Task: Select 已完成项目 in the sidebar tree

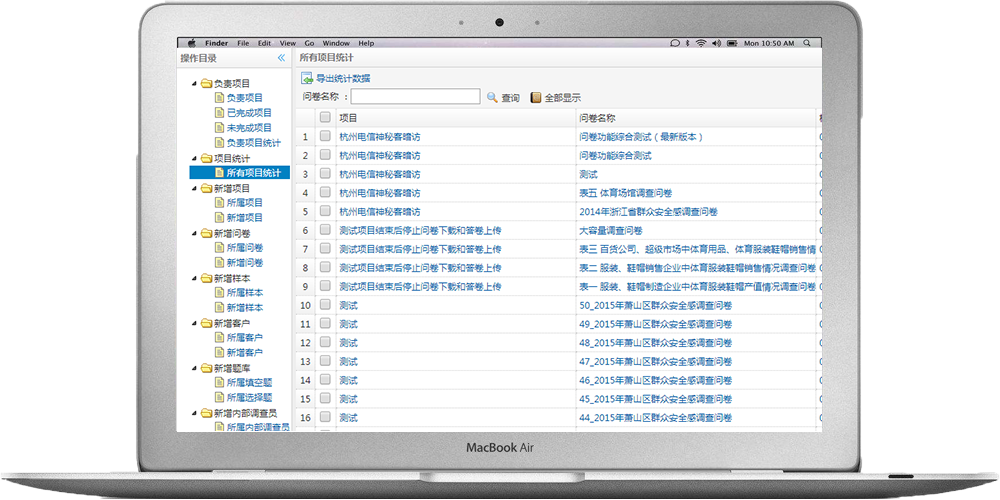Action: (x=248, y=113)
